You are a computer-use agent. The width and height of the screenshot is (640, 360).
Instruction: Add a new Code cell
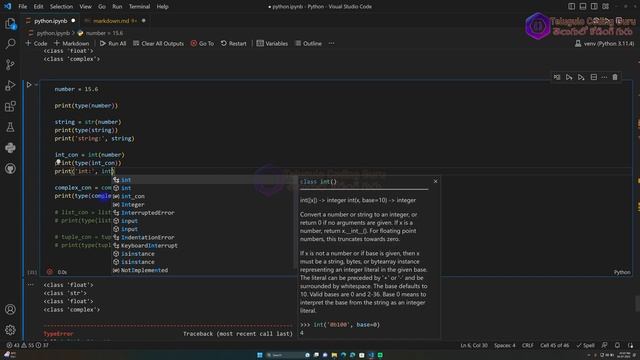click(x=36, y=43)
